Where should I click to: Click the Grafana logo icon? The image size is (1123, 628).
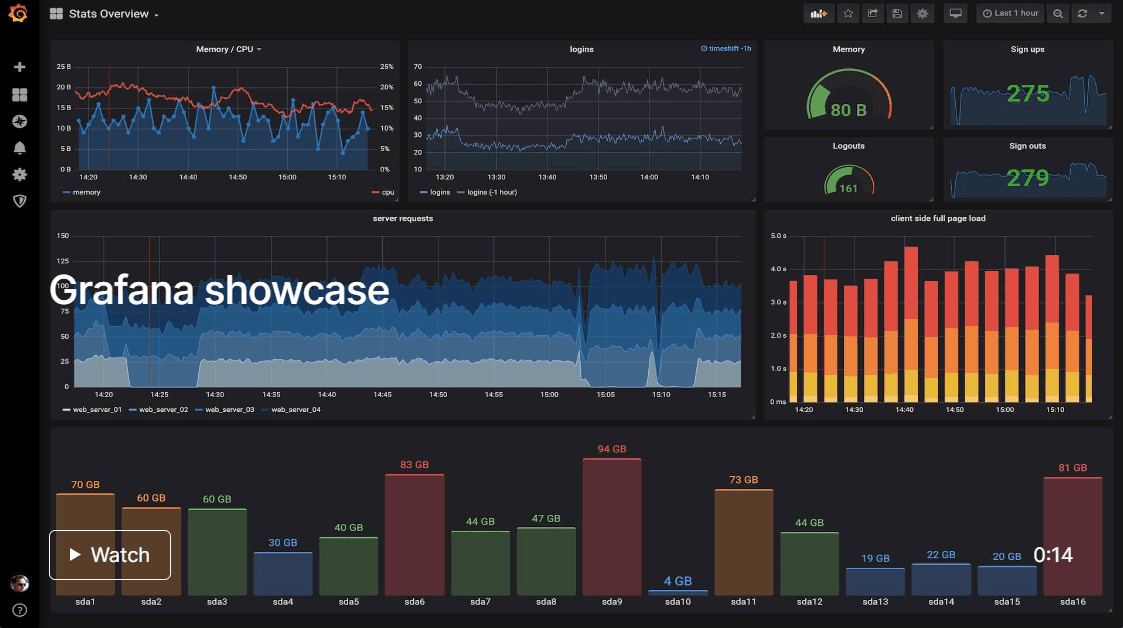point(18,14)
